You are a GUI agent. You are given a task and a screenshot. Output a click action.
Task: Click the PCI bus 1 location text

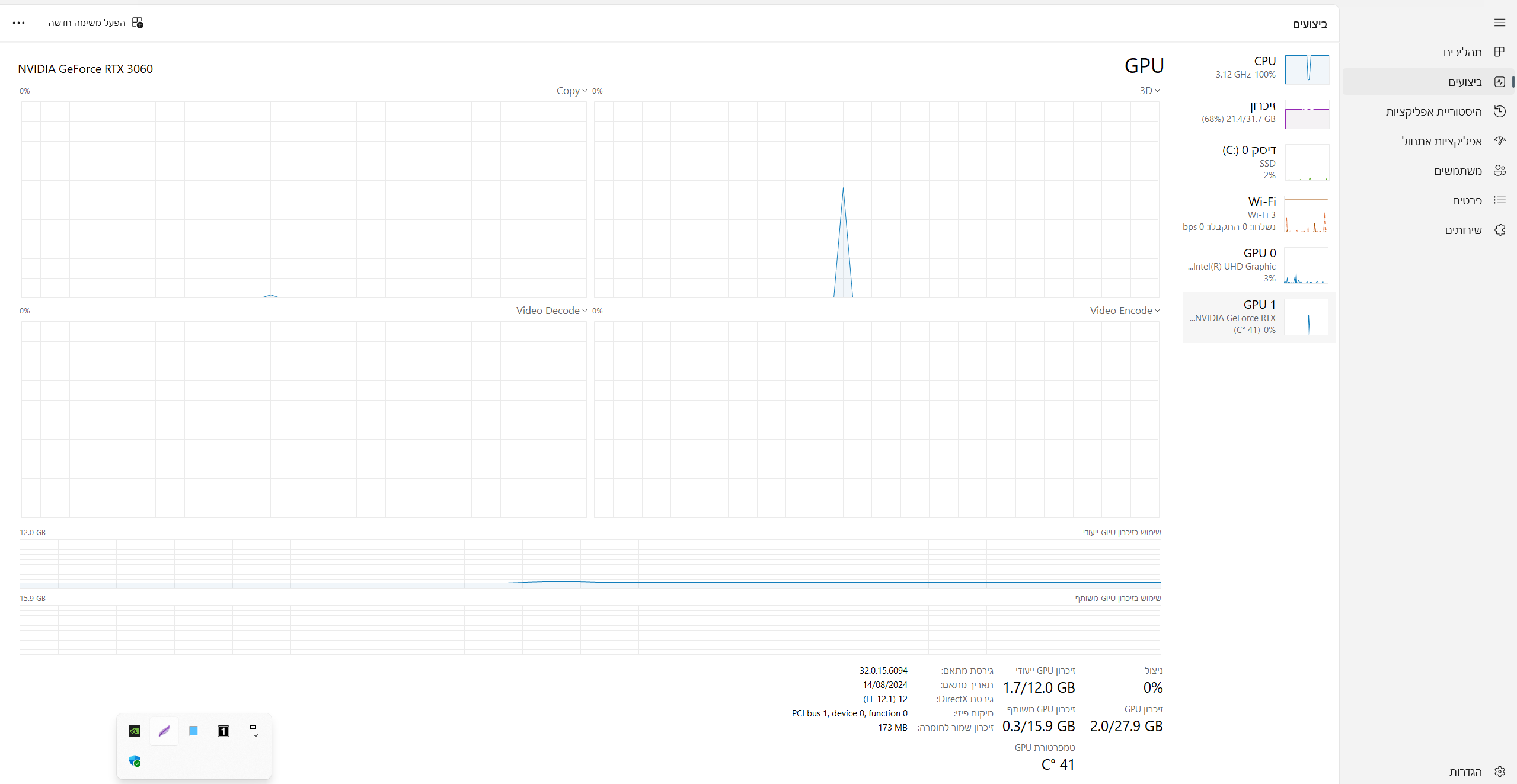tap(849, 713)
